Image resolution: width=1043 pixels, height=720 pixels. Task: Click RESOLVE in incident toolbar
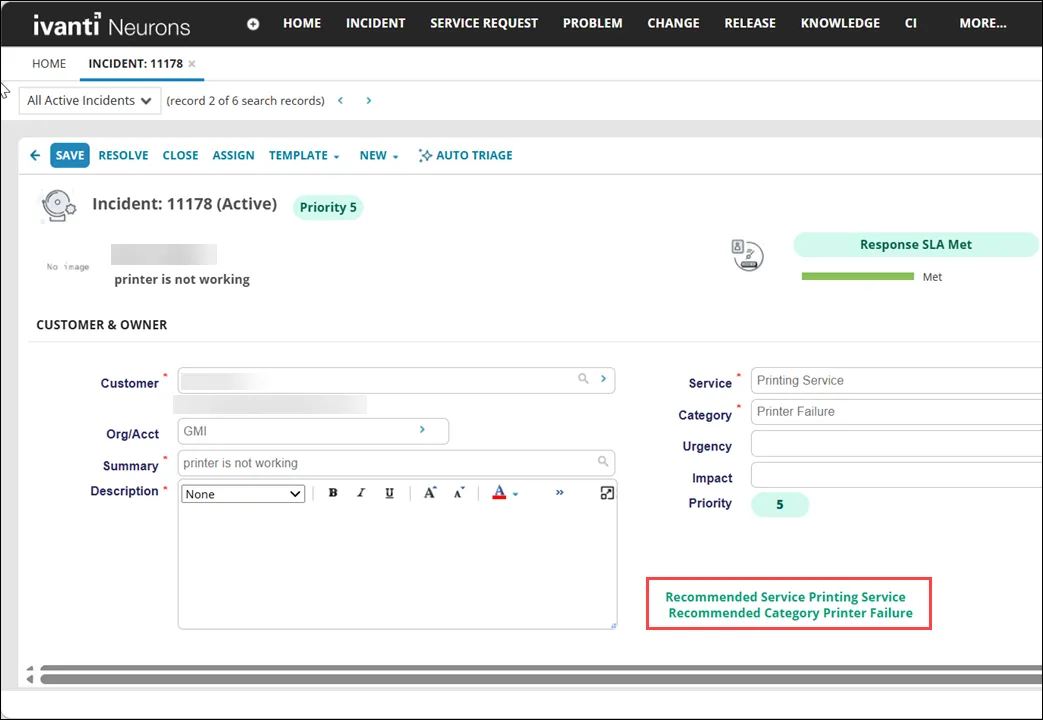point(123,156)
